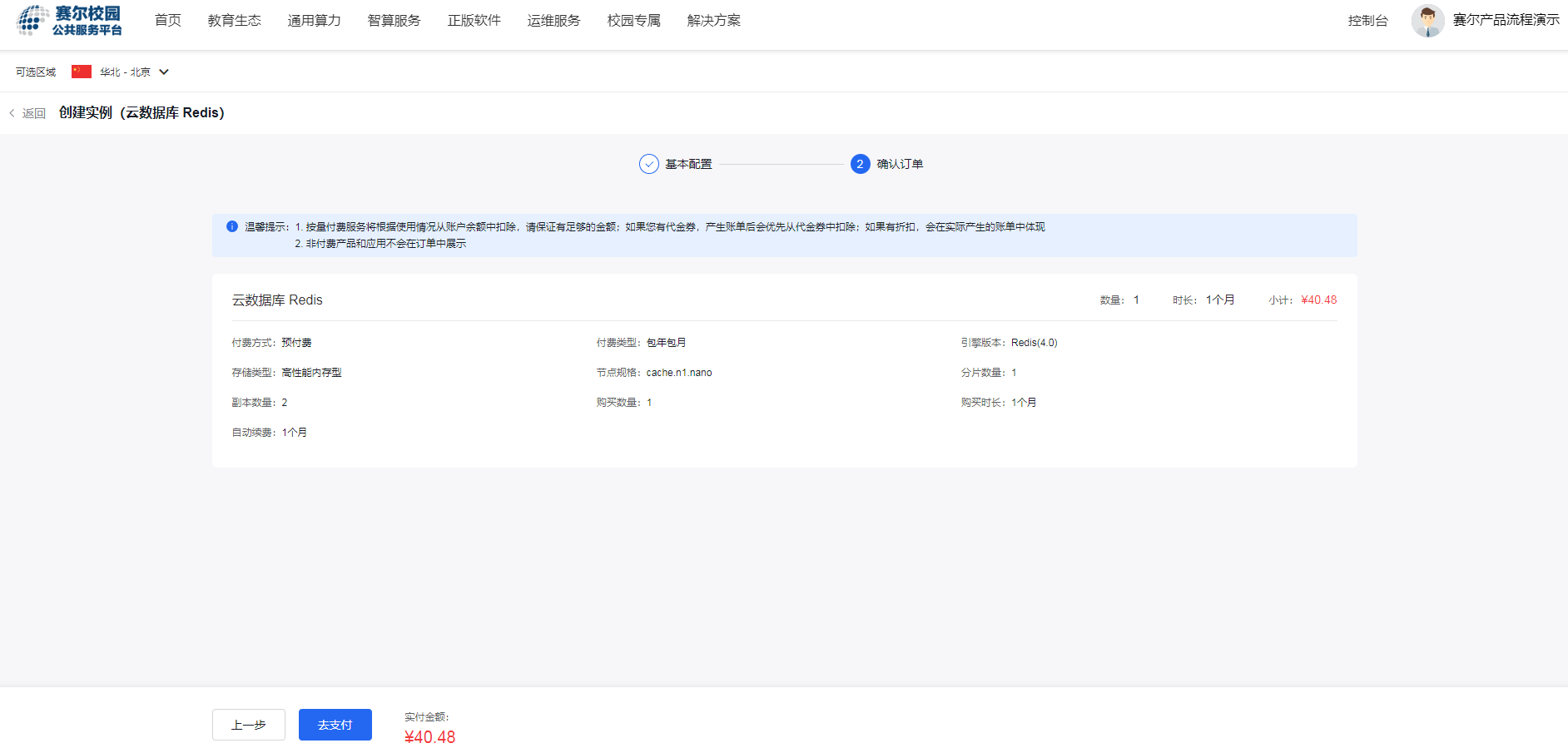The image size is (1568, 753).
Task: Click the user avatar icon
Action: point(1427,21)
